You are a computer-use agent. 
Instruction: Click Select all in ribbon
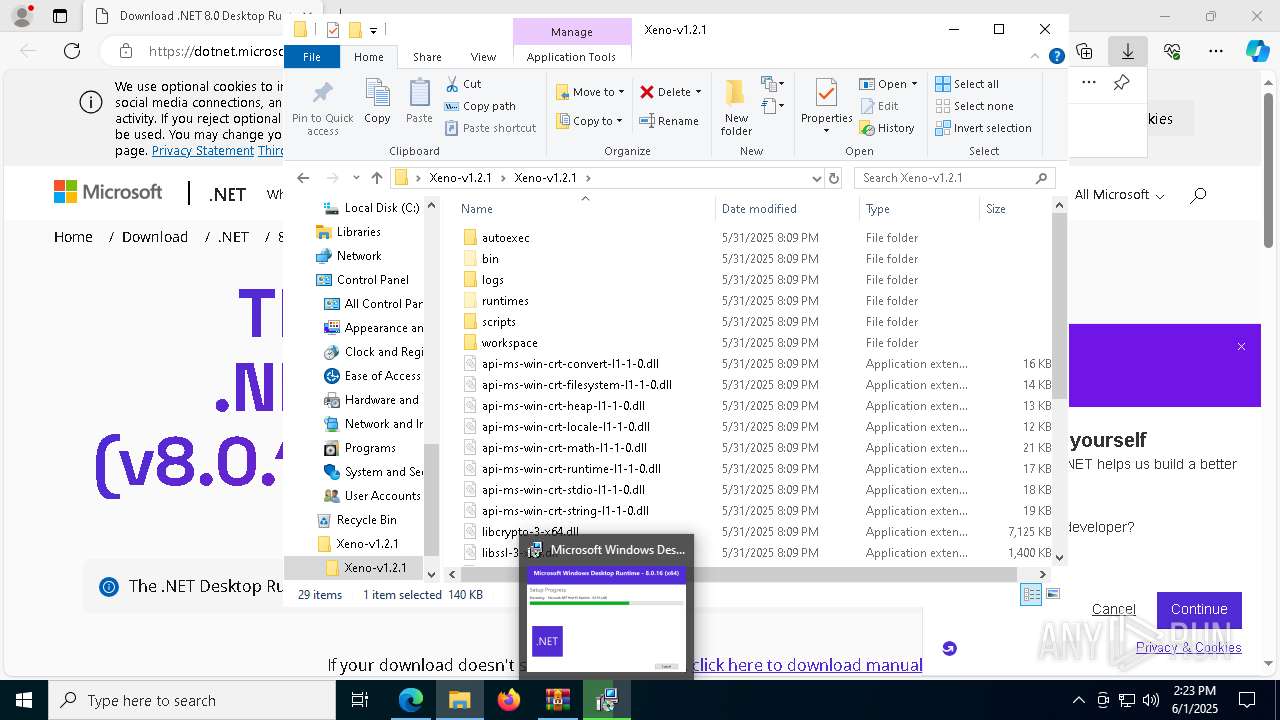tap(967, 84)
